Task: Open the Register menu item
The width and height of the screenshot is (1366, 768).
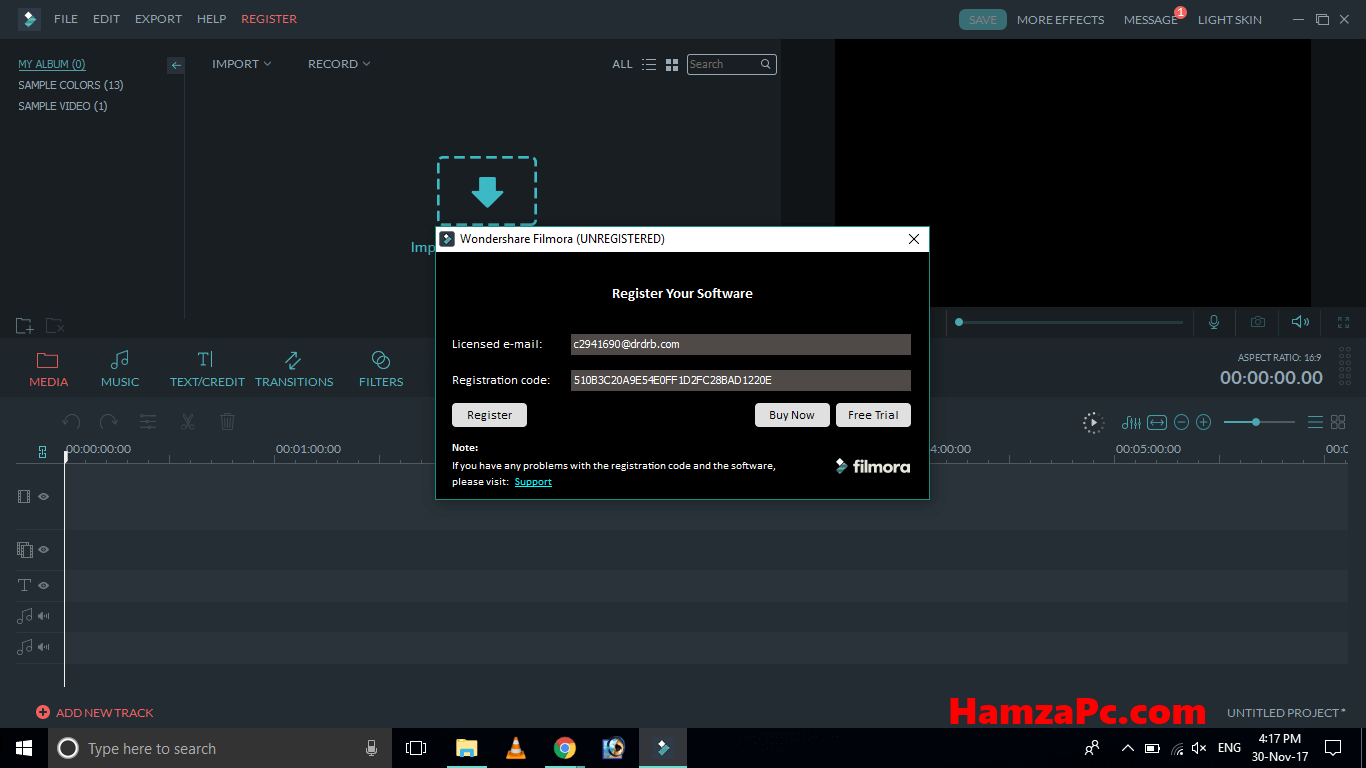Action: pos(269,19)
